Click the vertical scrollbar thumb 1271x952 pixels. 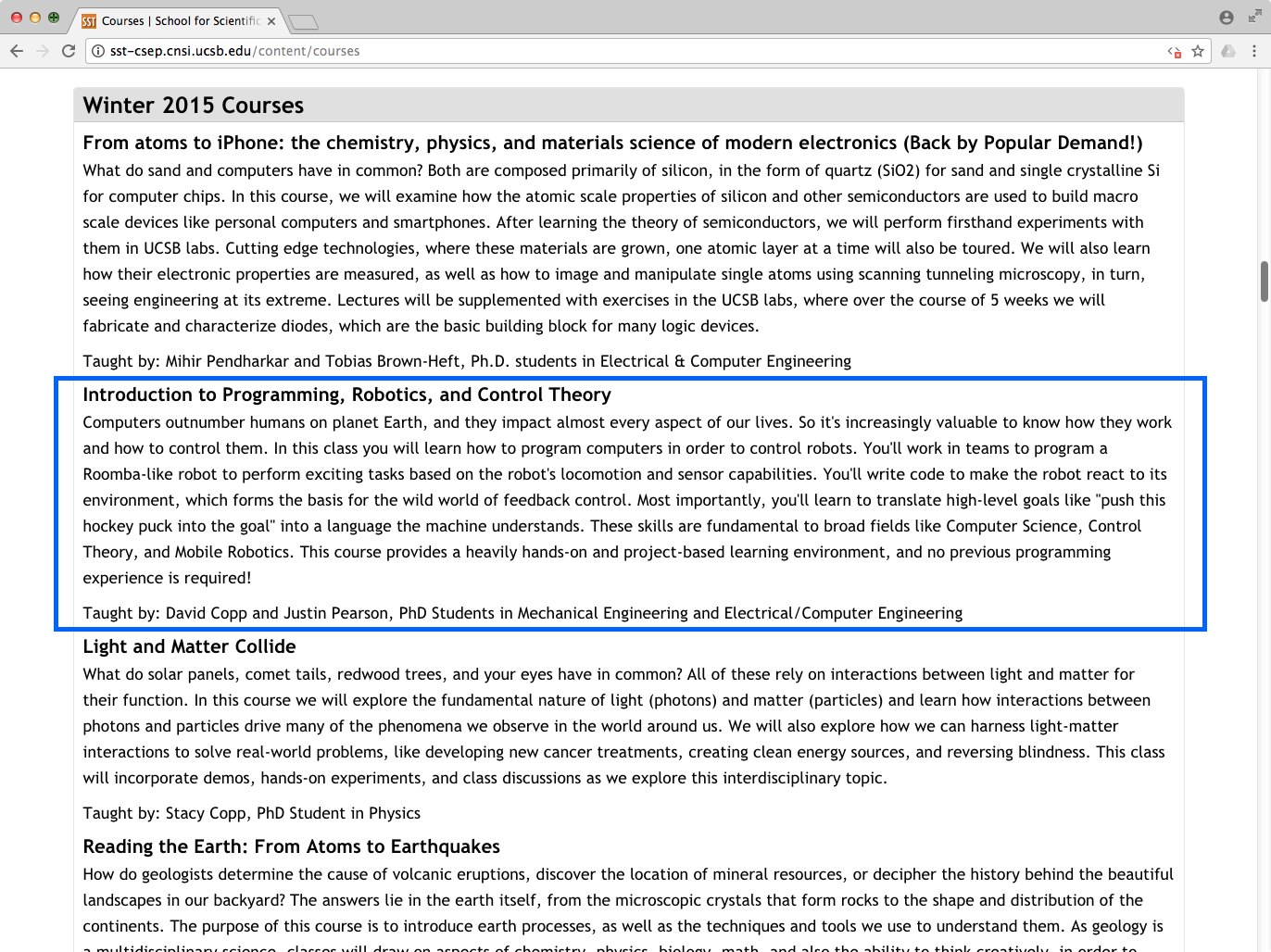click(1264, 282)
